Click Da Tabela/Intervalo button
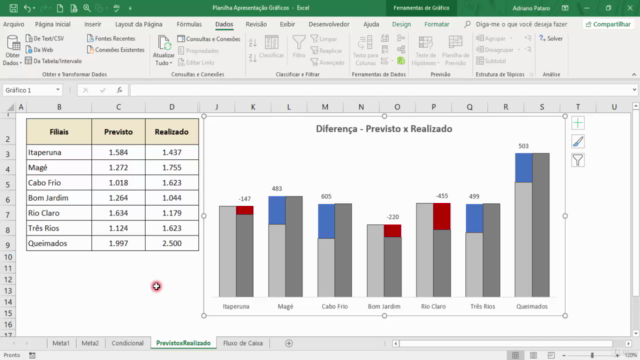The image size is (640, 360). click(x=53, y=61)
